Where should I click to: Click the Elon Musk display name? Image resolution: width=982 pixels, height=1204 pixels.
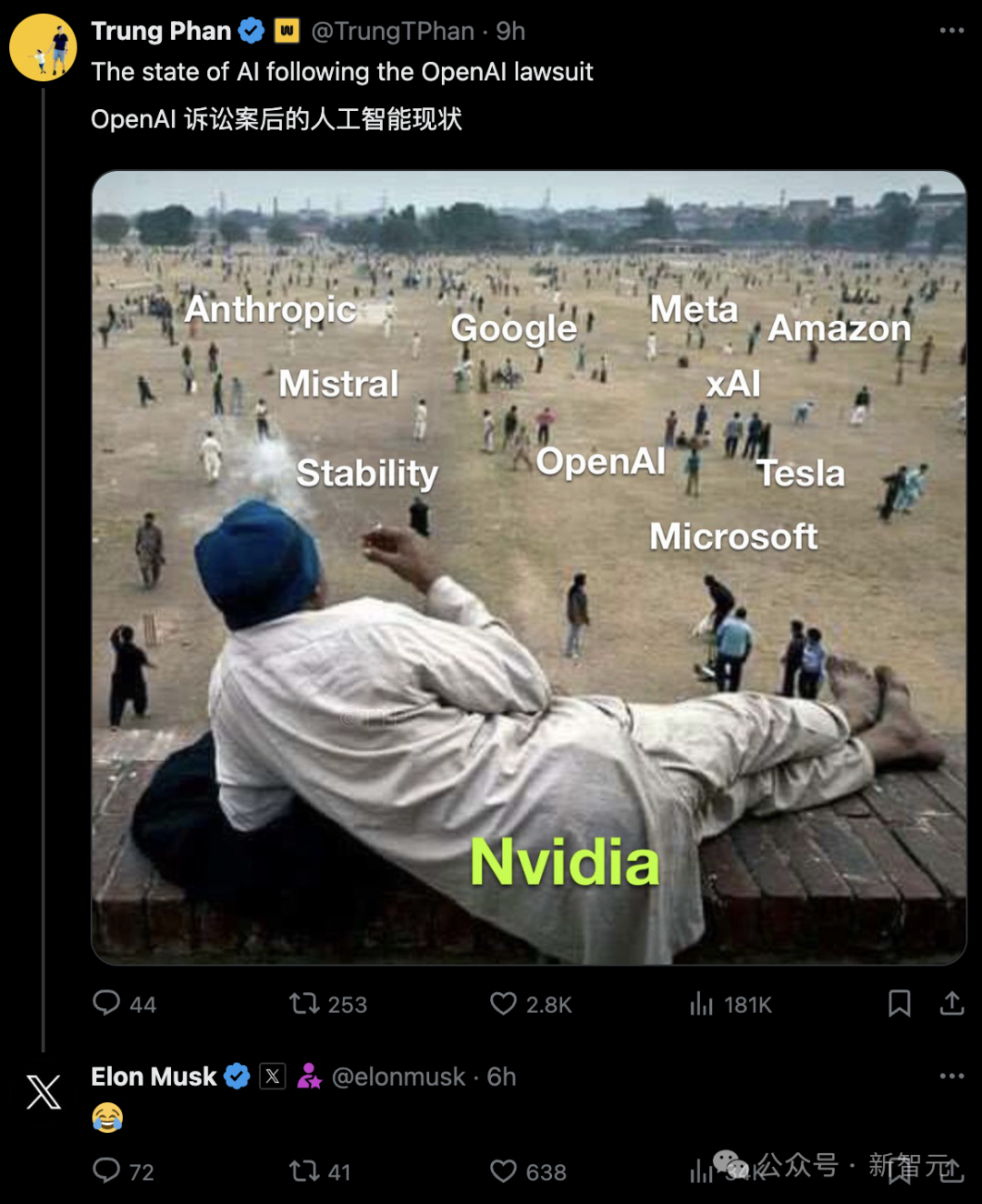[154, 1077]
